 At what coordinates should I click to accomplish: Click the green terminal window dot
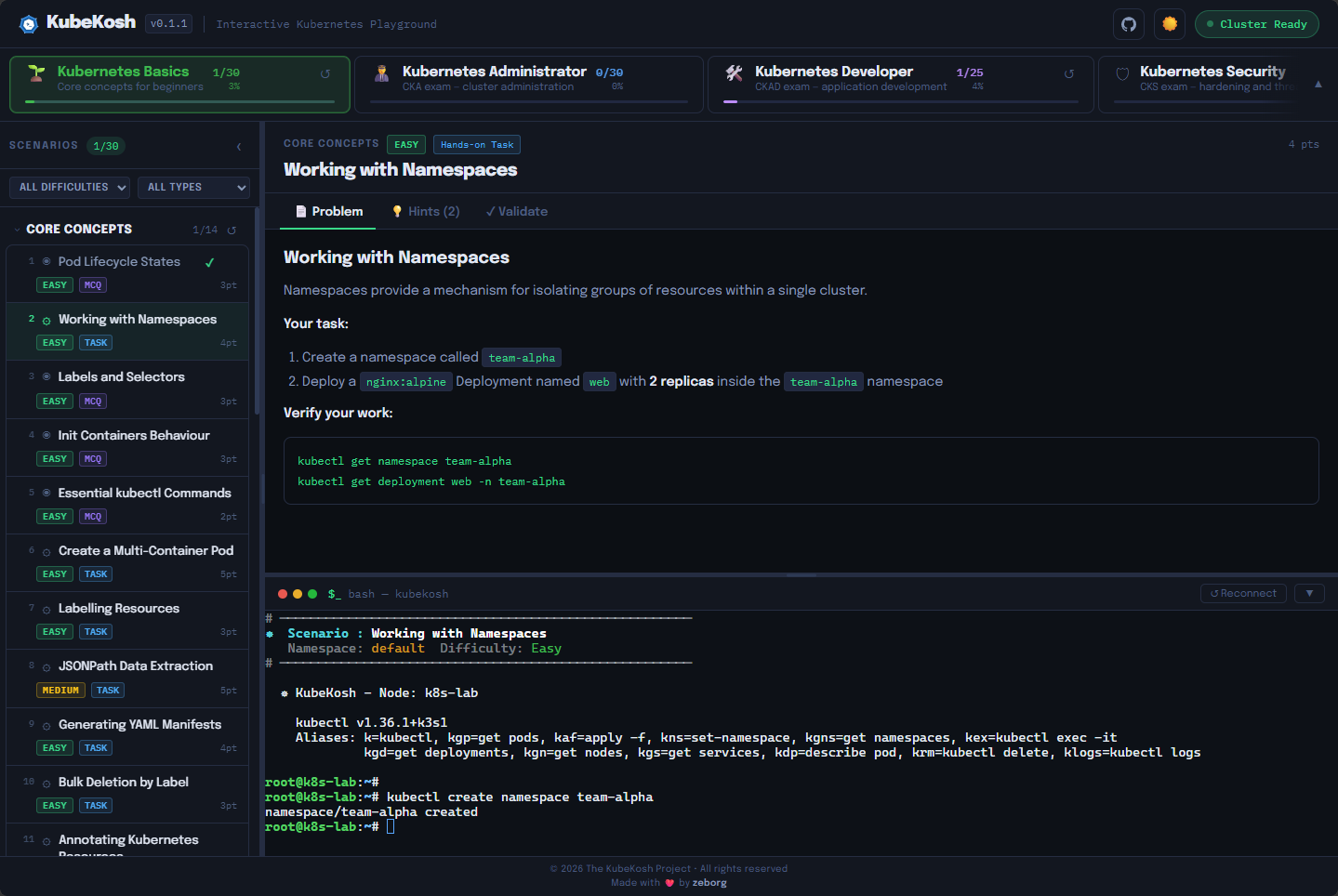point(312,594)
